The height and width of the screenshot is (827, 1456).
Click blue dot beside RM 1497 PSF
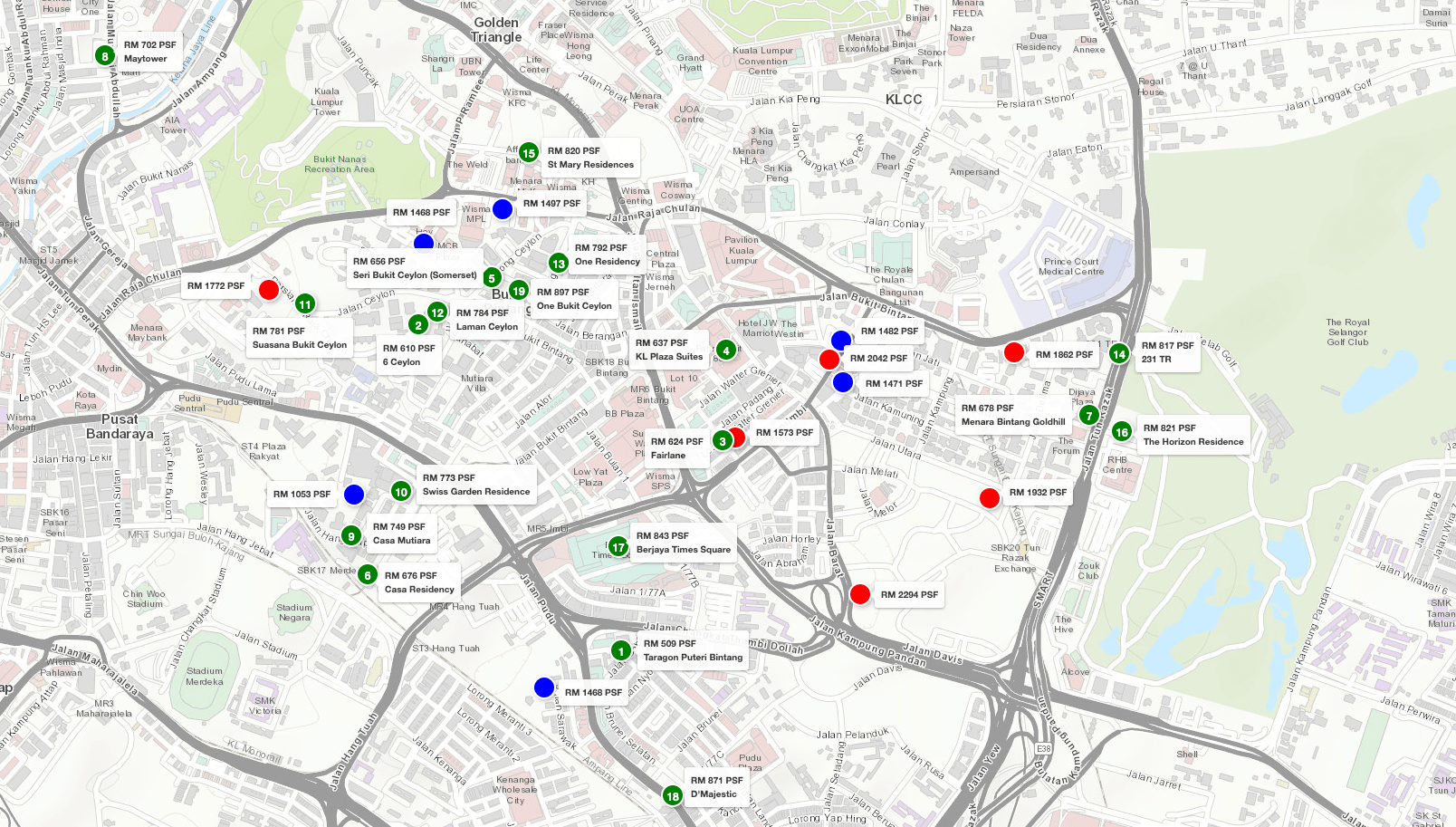coord(503,209)
